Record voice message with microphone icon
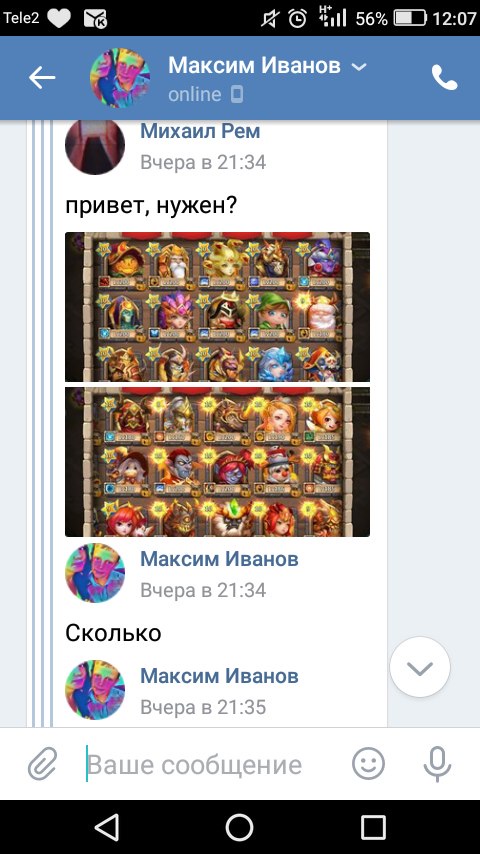The width and height of the screenshot is (480, 854). [x=438, y=764]
